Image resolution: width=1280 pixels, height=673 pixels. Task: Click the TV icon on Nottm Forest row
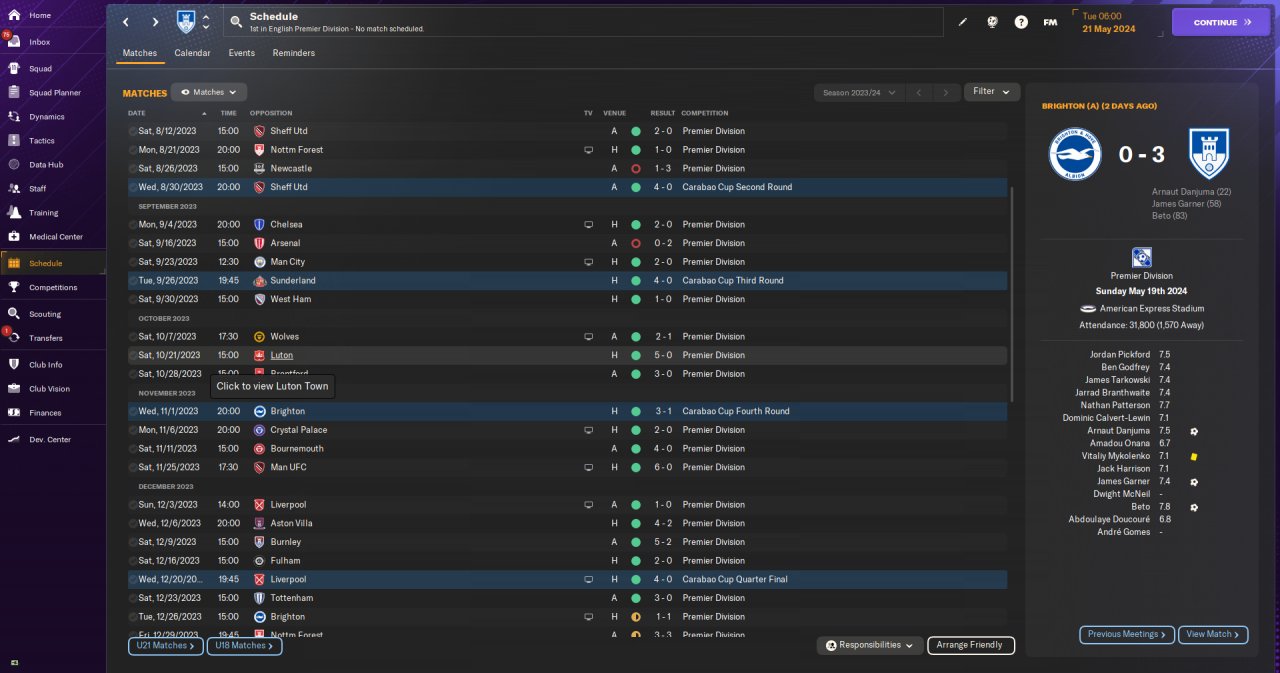coord(588,150)
